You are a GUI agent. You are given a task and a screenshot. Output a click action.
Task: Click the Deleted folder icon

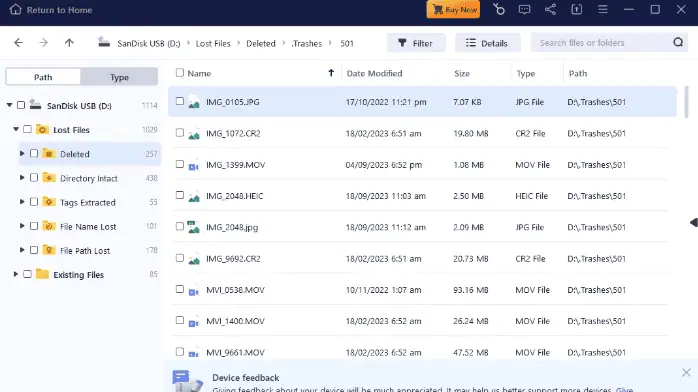[x=49, y=154]
